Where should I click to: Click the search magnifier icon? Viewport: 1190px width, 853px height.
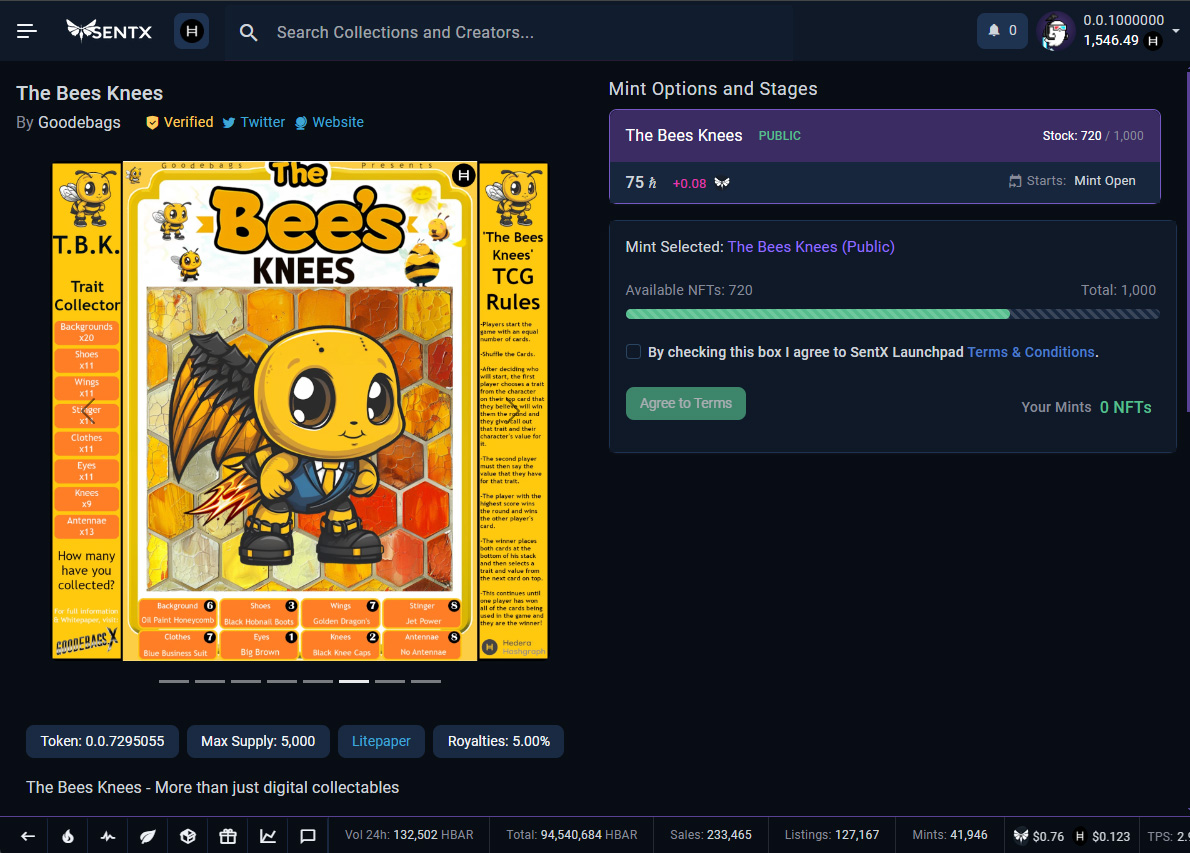click(x=248, y=33)
